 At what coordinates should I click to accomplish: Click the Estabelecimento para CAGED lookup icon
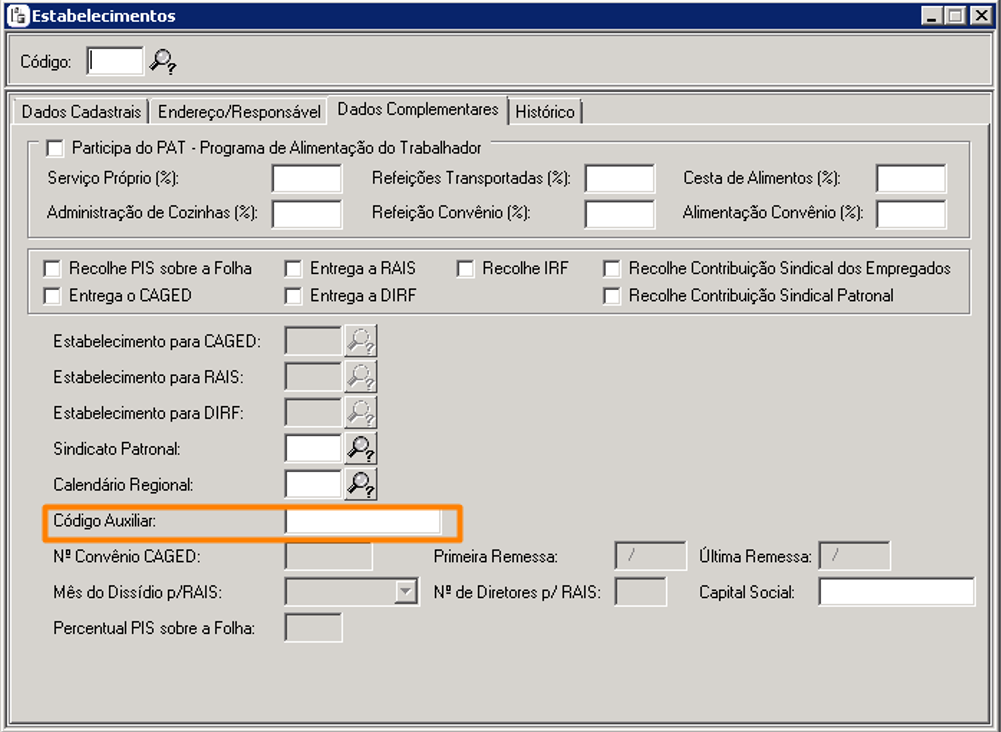pyautogui.click(x=359, y=341)
